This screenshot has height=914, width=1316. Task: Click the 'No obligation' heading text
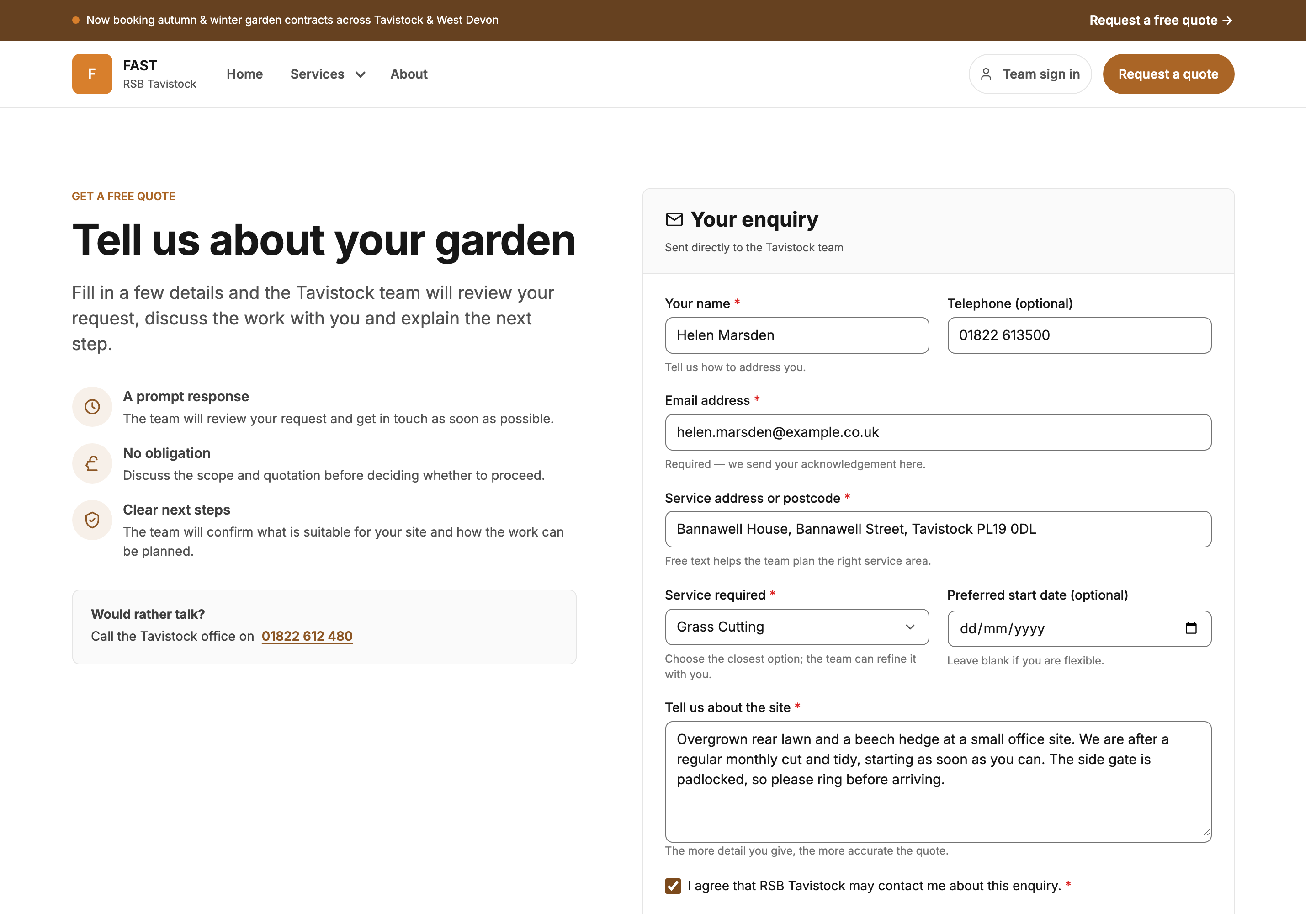[167, 453]
